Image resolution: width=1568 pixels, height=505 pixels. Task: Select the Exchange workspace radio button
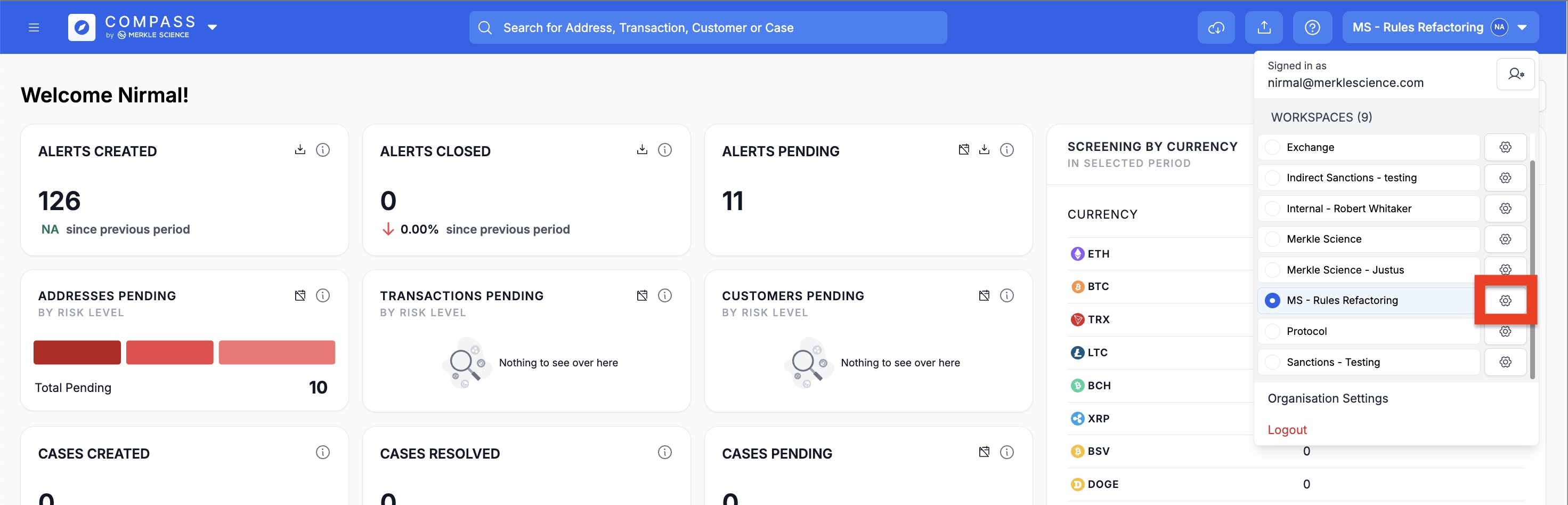(1272, 147)
